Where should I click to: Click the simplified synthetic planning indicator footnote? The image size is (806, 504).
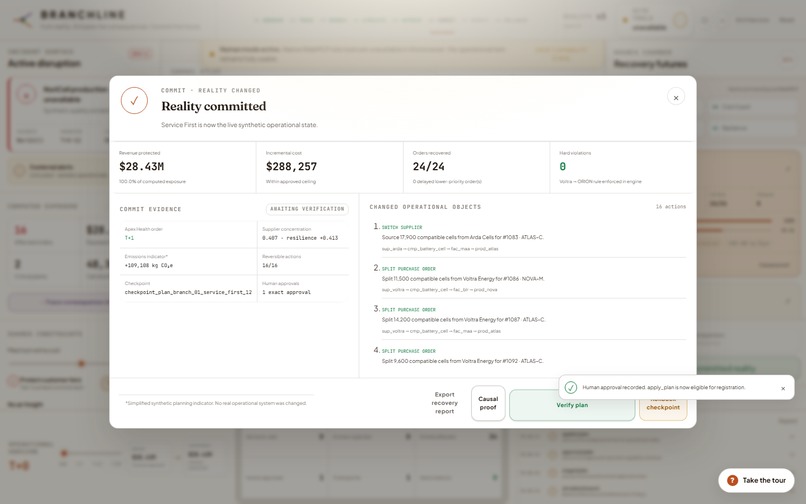216,403
